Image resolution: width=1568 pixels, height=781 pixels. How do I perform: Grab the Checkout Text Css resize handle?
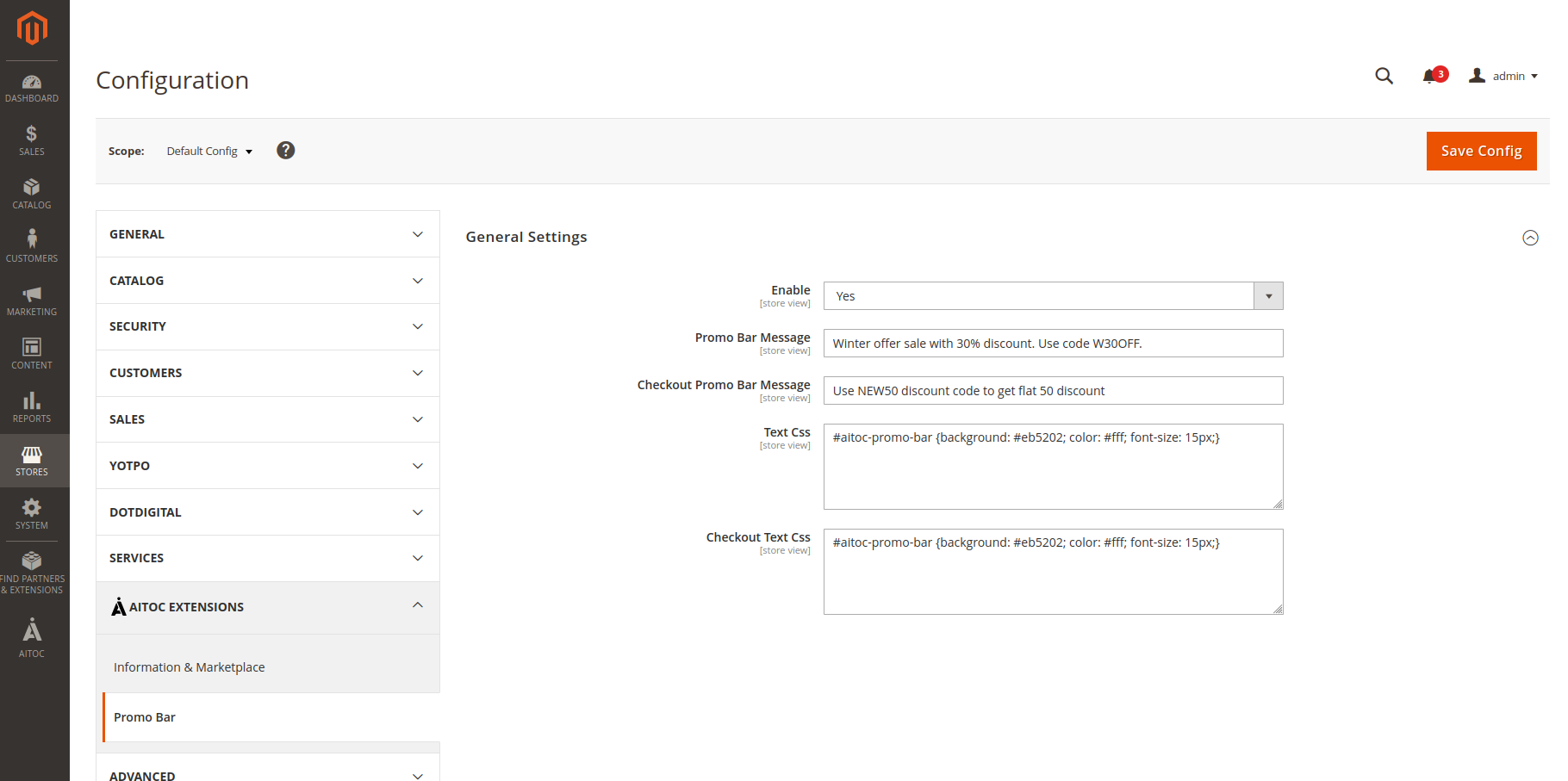(x=1278, y=609)
